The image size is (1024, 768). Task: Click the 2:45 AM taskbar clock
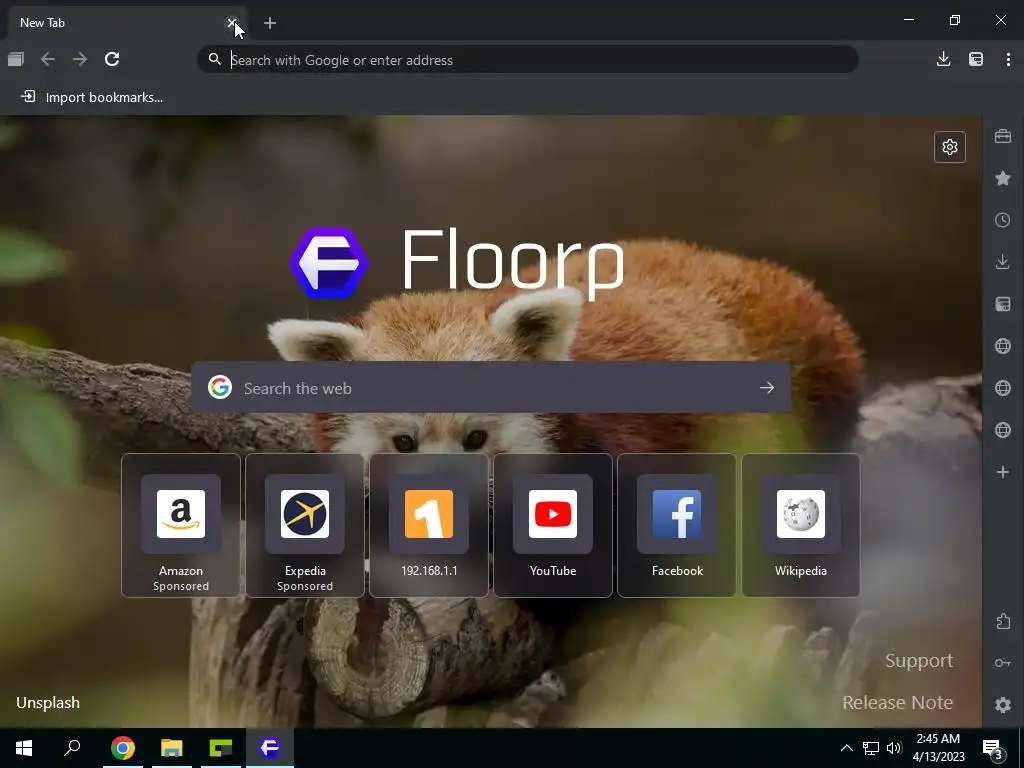coord(938,748)
